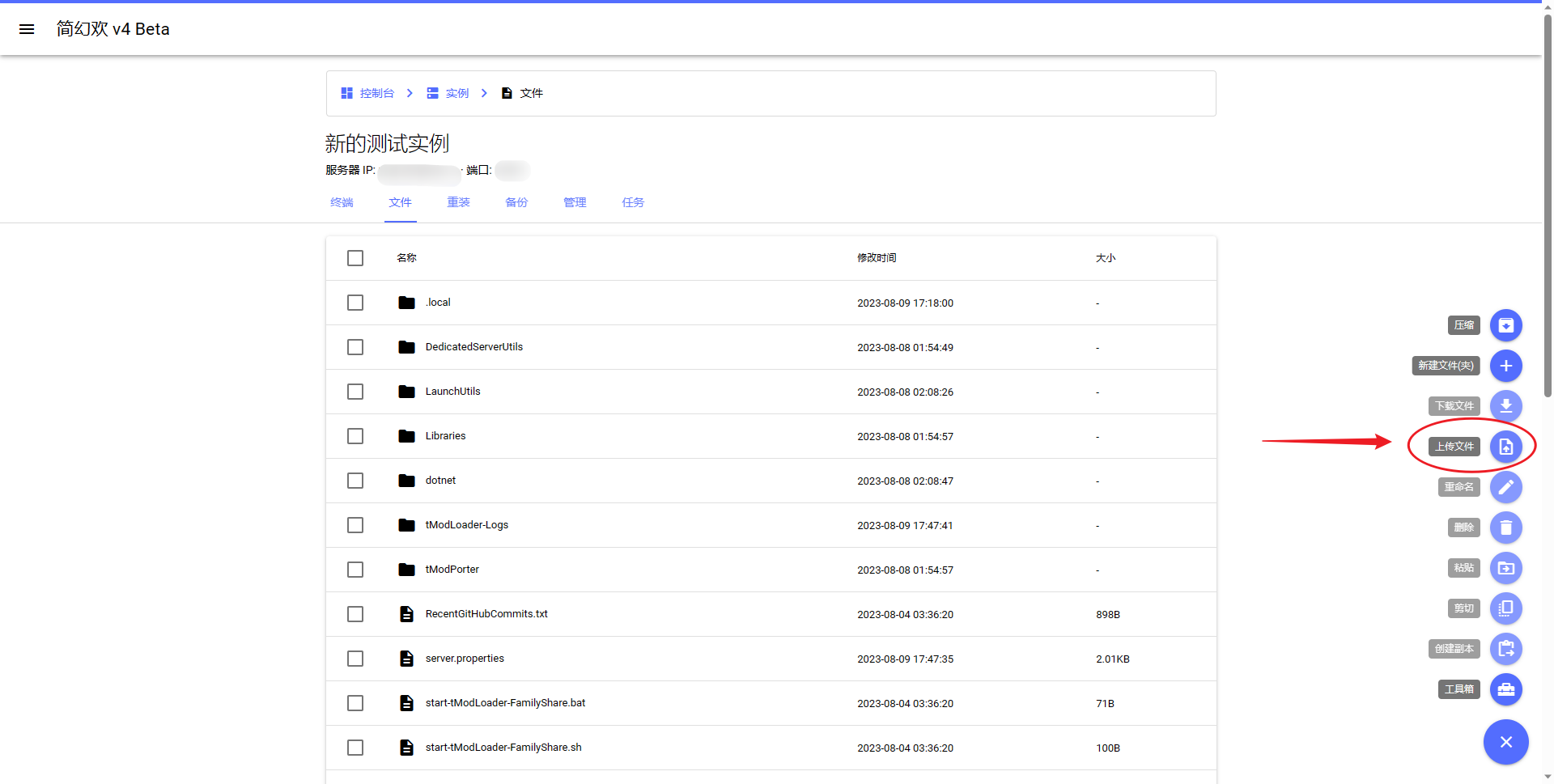Click the 删除 trash icon button
The image size is (1554, 784).
tap(1505, 528)
